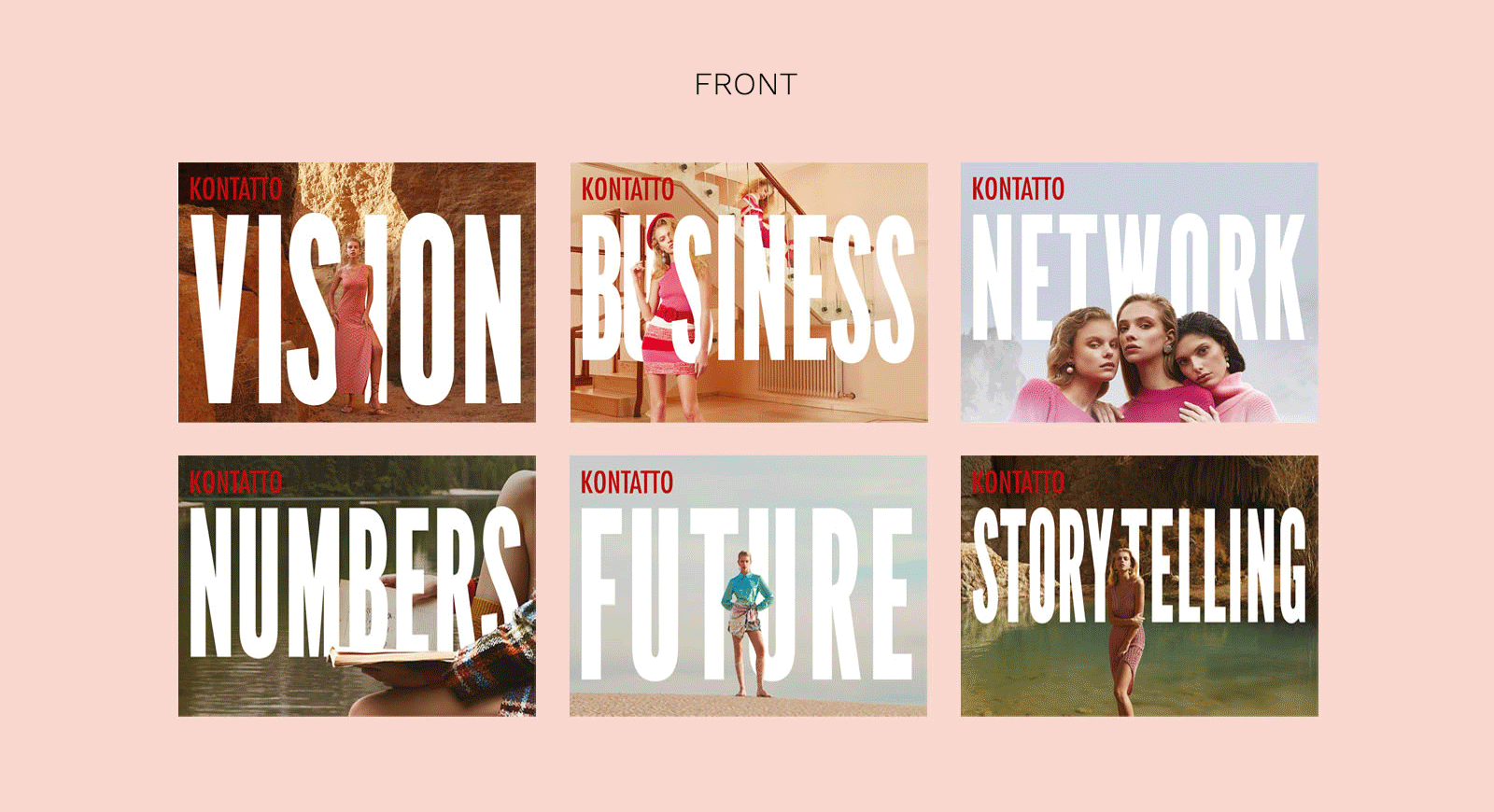Select the large NUMBERS title word
1494x812 pixels.
click(355, 582)
